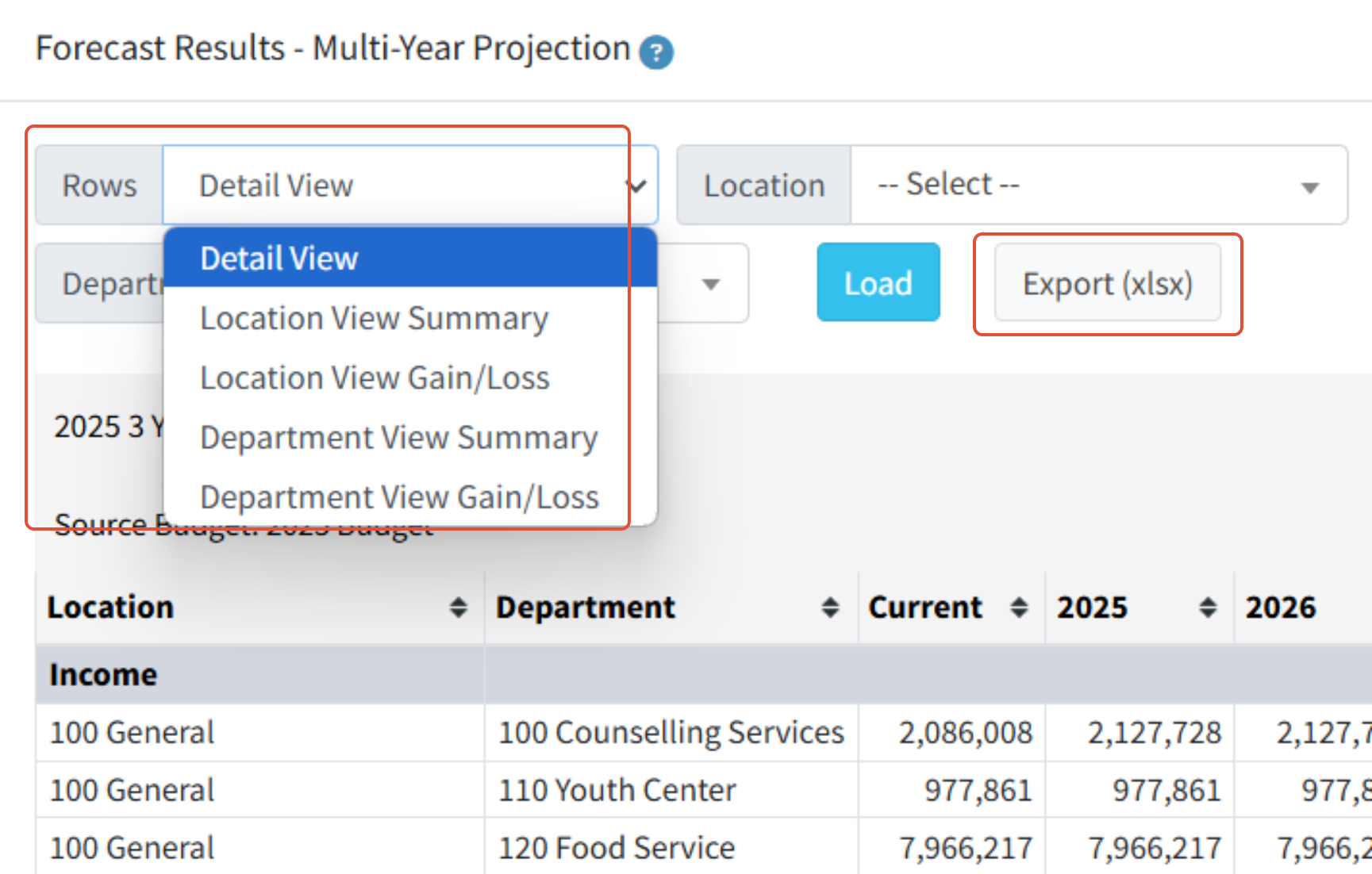This screenshot has height=874, width=1372.
Task: Select Detail View option in list
Action: [x=410, y=258]
